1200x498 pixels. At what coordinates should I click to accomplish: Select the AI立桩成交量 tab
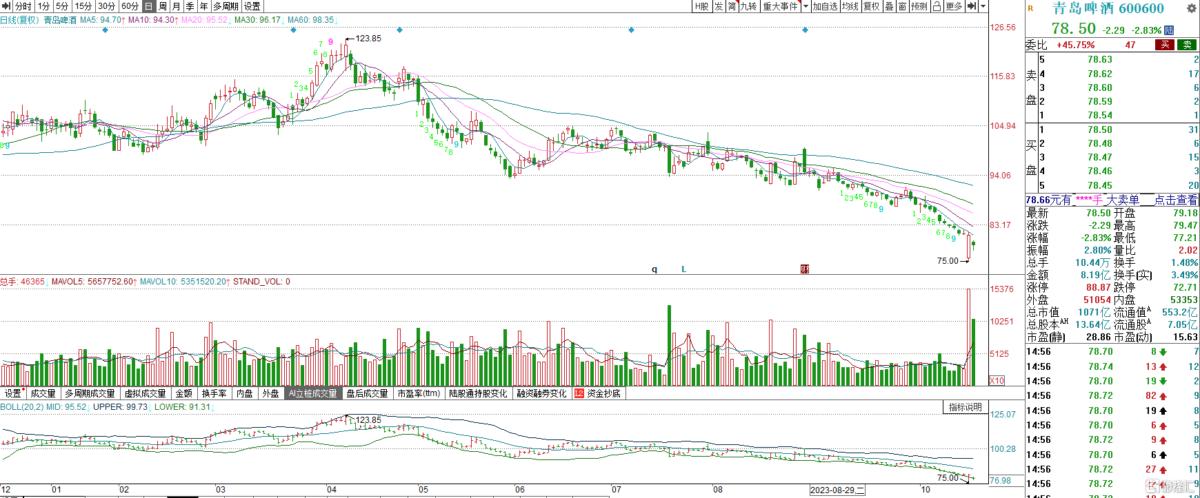click(x=313, y=394)
